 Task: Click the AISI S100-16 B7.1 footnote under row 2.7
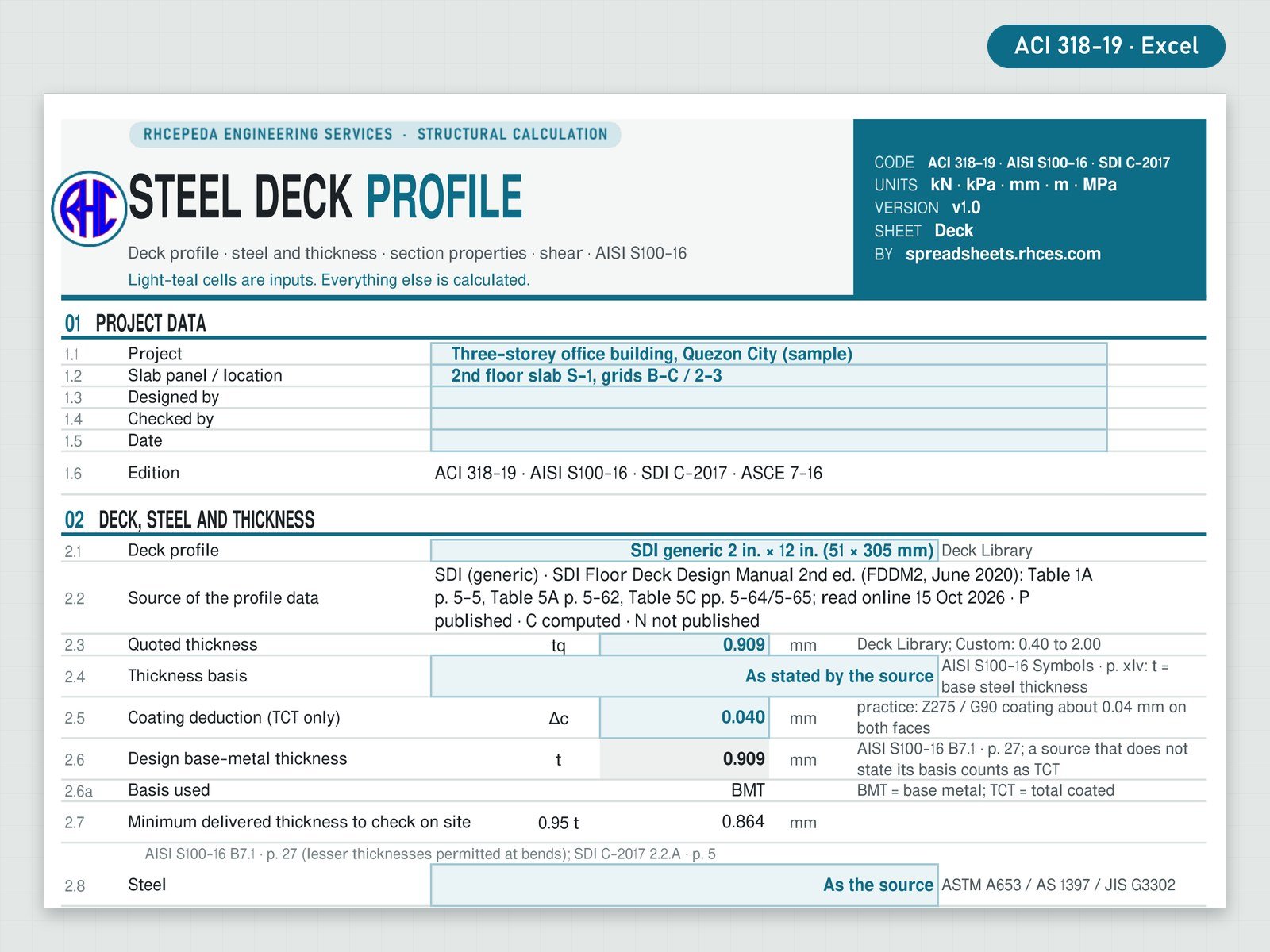coord(430,854)
